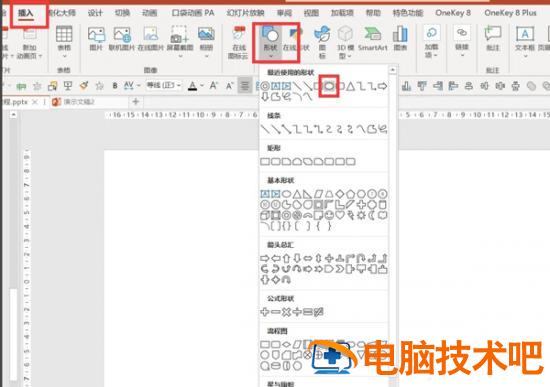Apply the font color A button
550x387 pixels.
pos(192,86)
